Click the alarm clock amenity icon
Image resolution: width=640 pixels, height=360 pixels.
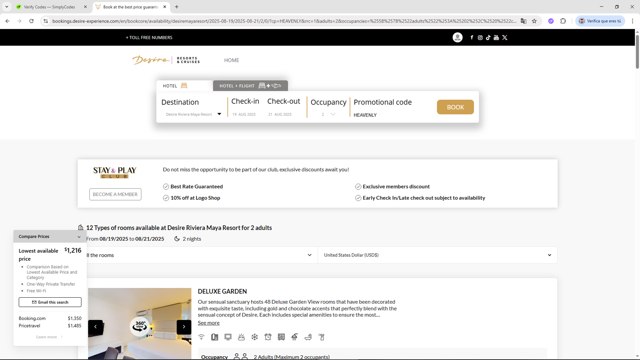(x=268, y=337)
